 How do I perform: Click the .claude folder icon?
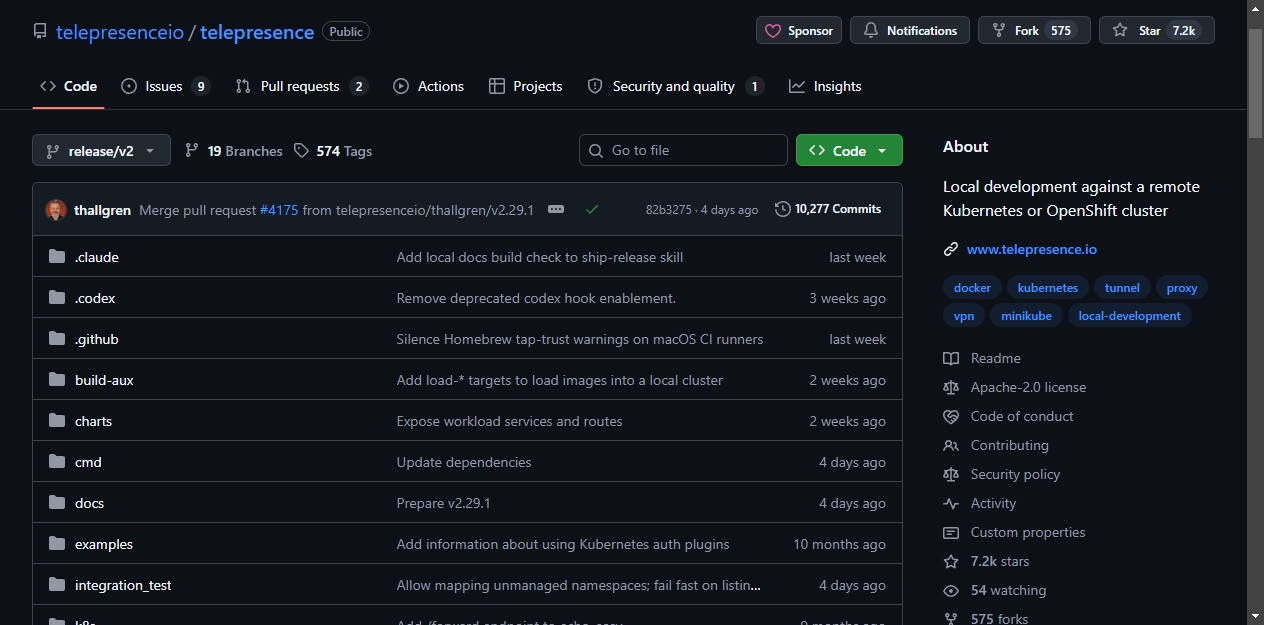point(57,257)
